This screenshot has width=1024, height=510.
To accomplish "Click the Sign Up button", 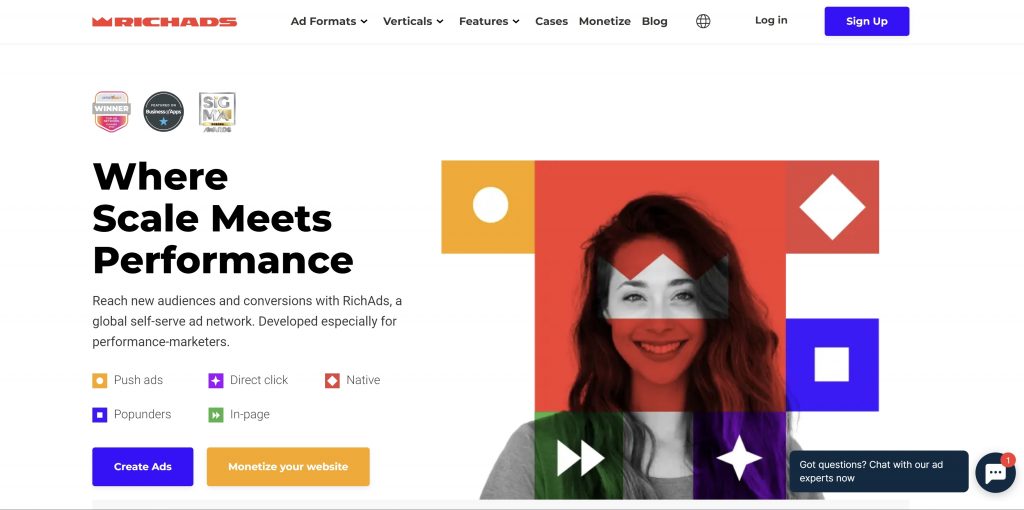I will [866, 21].
